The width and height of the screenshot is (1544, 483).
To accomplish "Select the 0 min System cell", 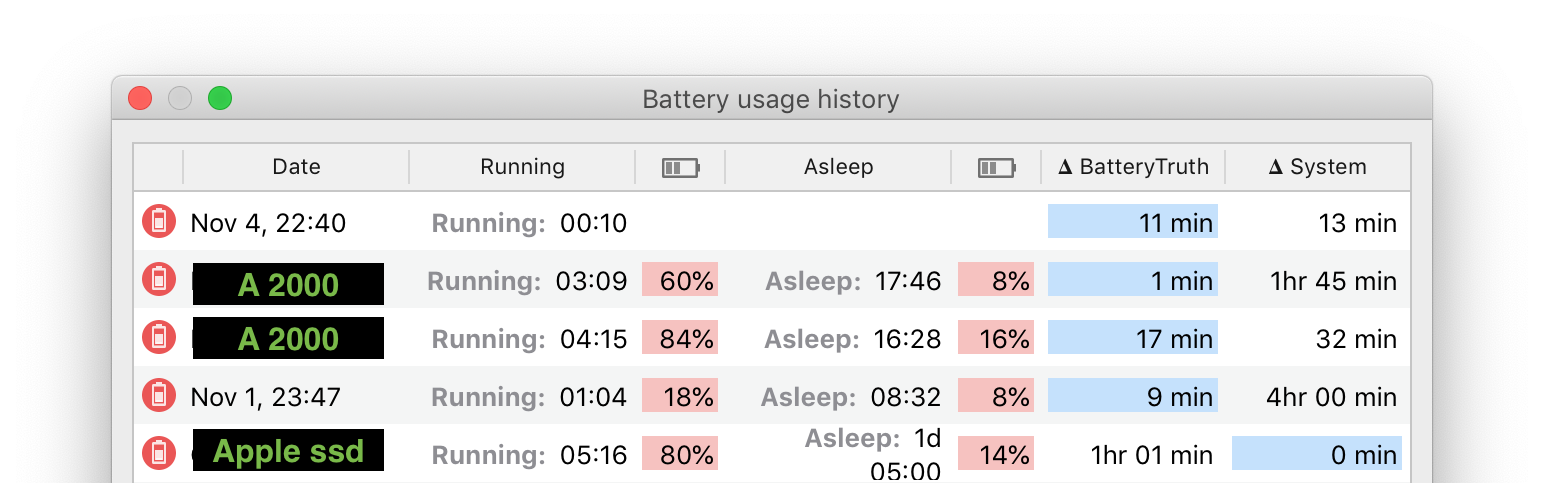I will [x=1317, y=454].
